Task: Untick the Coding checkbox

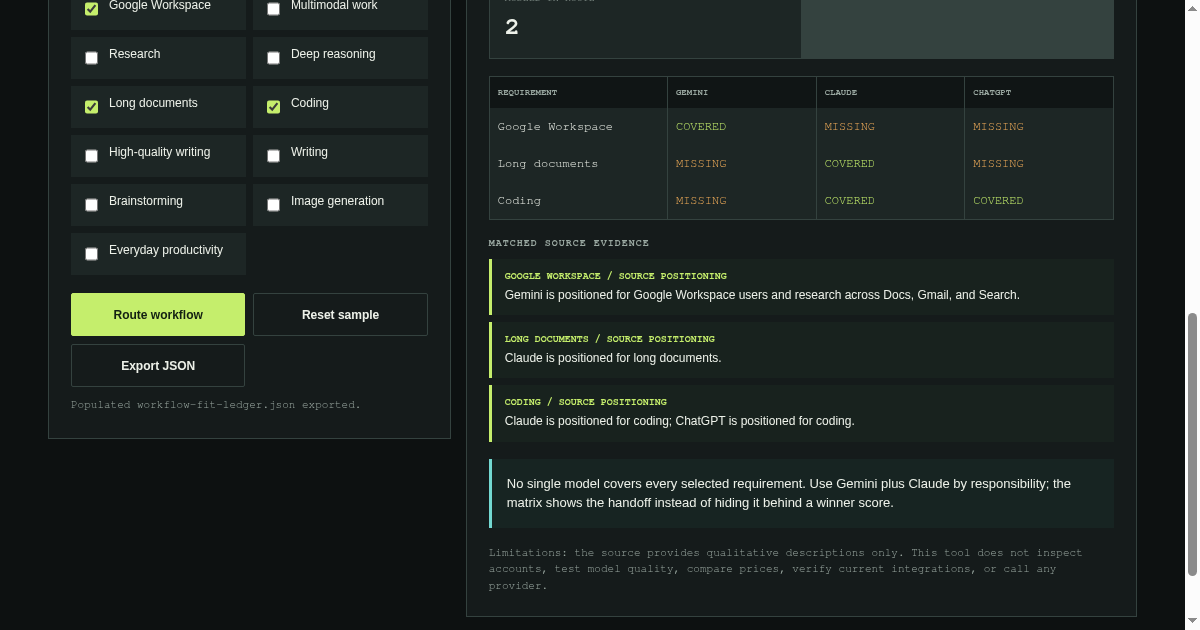Action: click(x=273, y=107)
